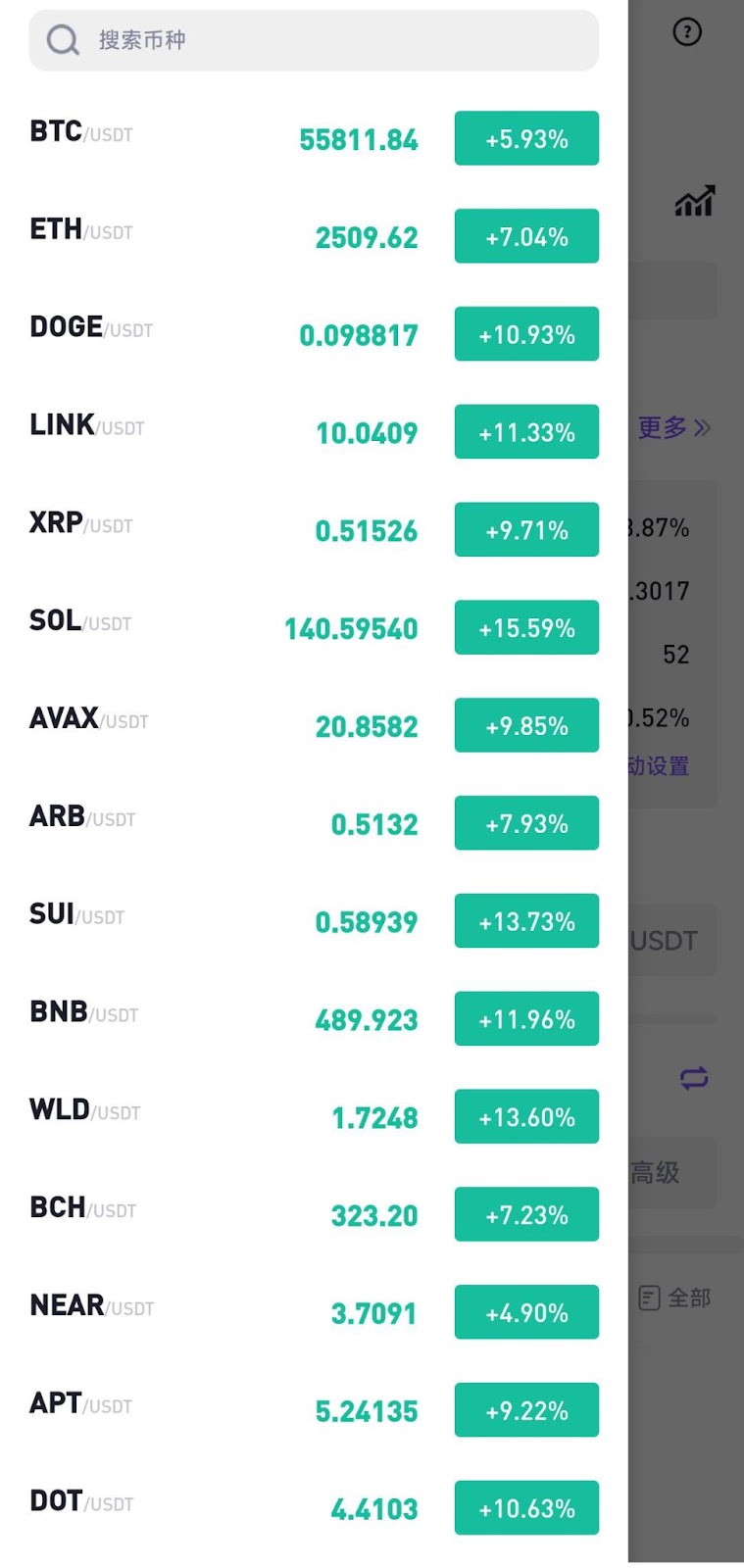Screen dimensions: 744x1568
Task: Open the 高级 advanced option
Action: [656, 1172]
